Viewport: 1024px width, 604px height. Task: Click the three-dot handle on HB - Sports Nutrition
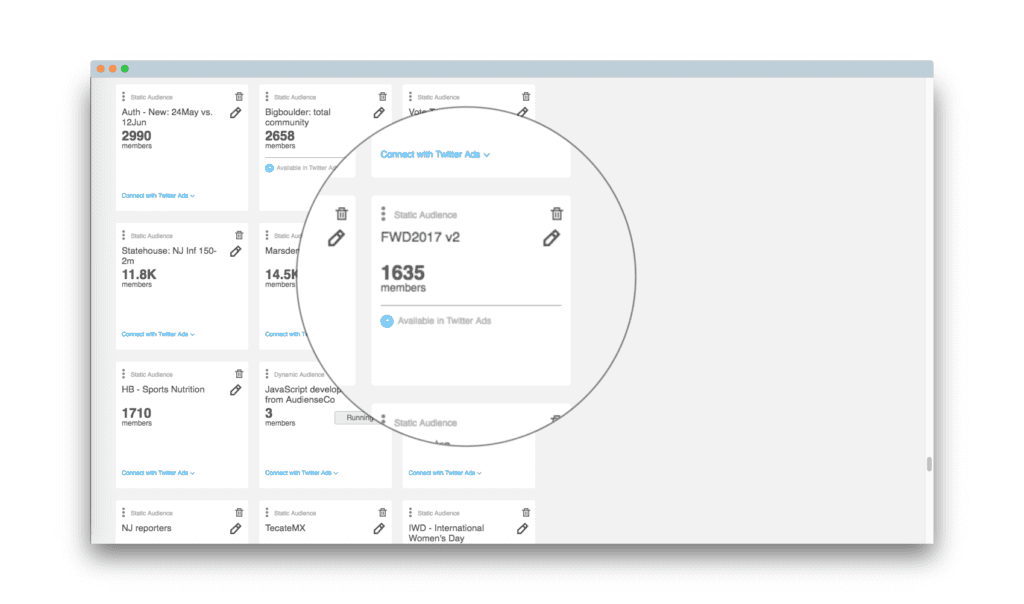click(x=123, y=374)
